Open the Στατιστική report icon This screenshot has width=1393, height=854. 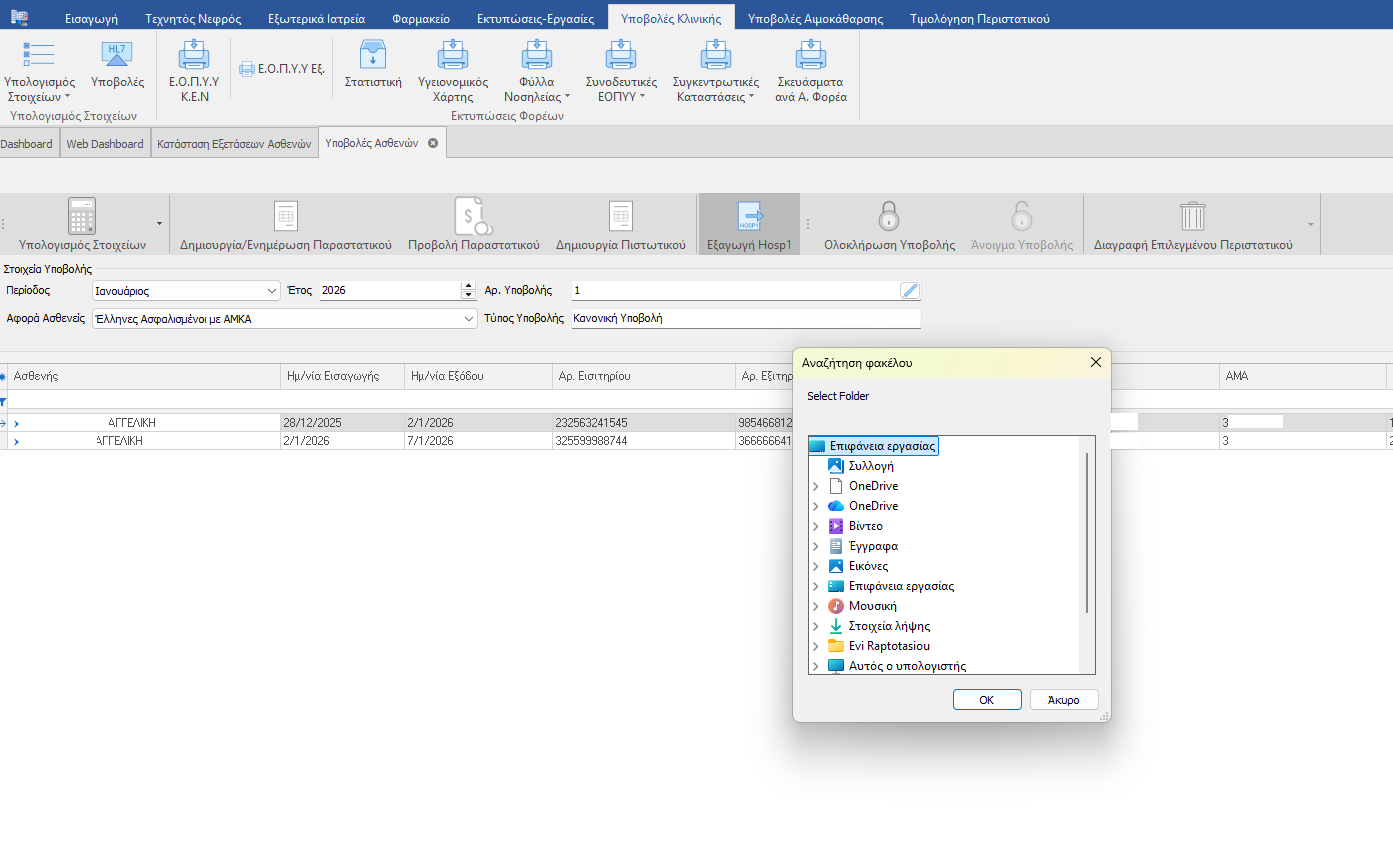click(372, 56)
